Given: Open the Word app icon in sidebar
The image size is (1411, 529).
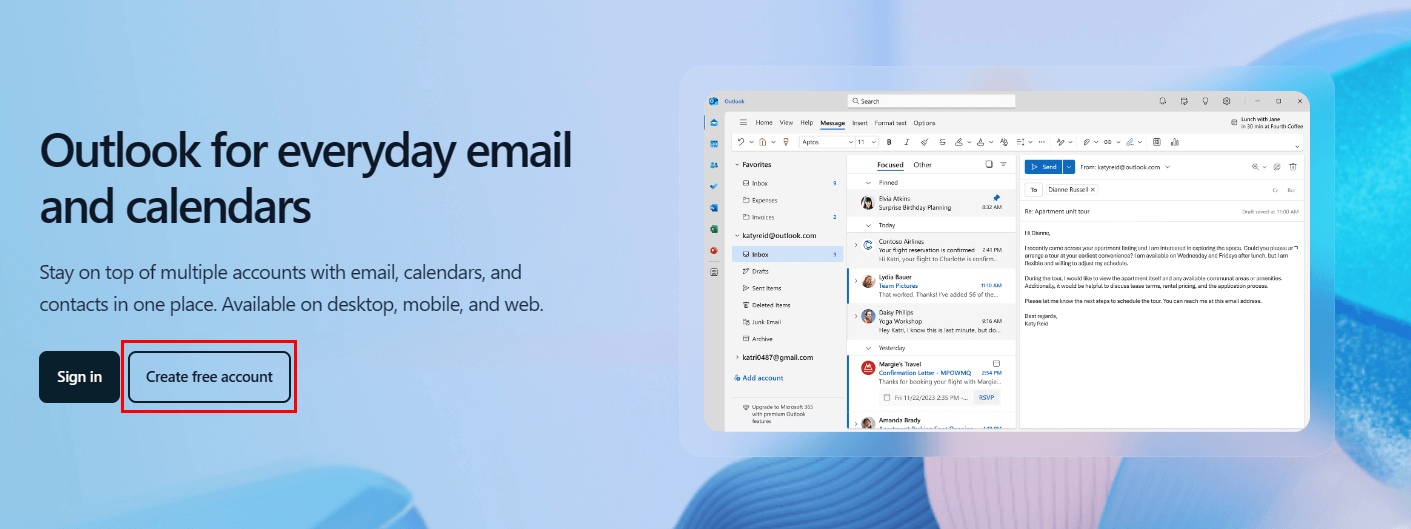Looking at the screenshot, I should (x=714, y=208).
